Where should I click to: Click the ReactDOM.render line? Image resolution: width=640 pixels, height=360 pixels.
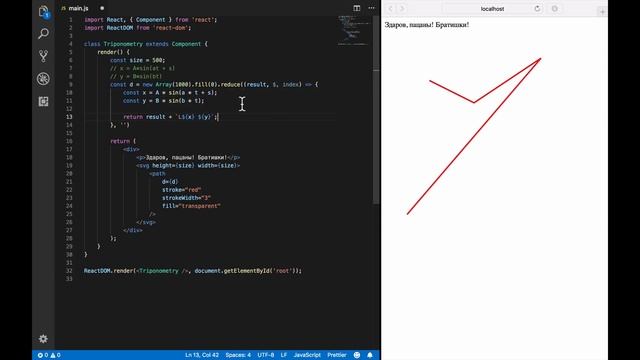193,271
